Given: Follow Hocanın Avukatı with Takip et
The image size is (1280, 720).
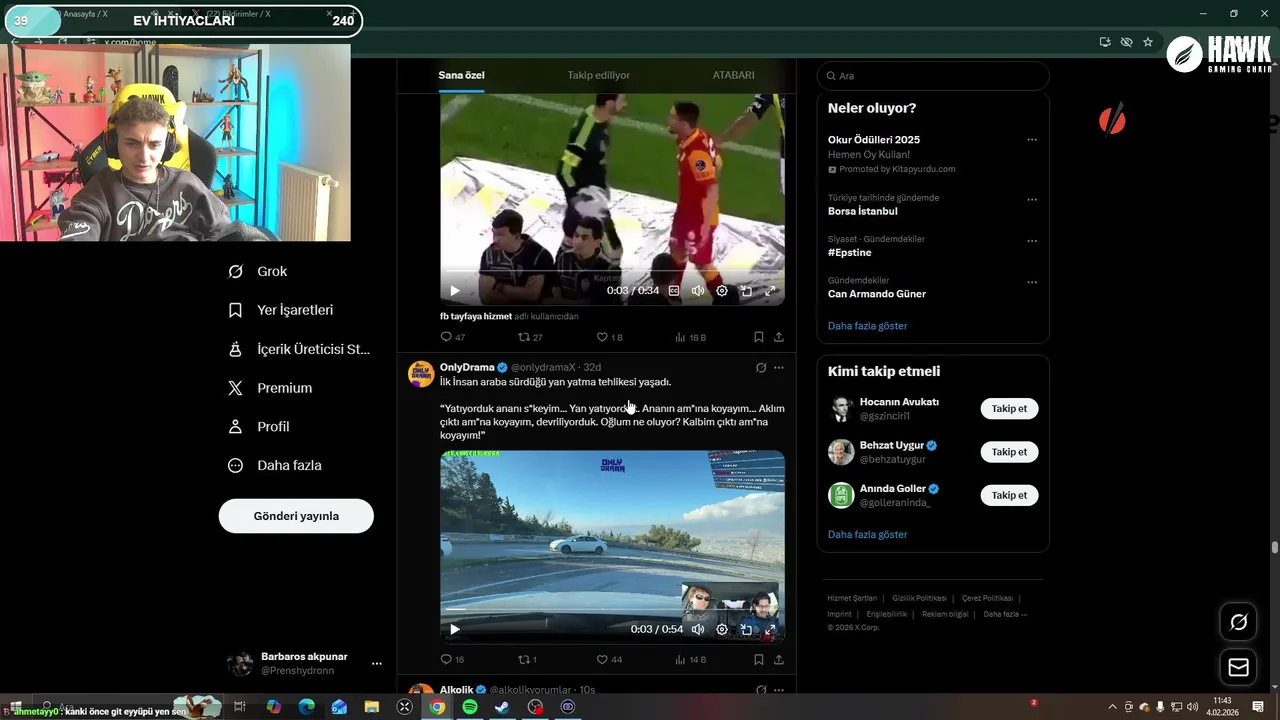Looking at the screenshot, I should [x=1009, y=408].
